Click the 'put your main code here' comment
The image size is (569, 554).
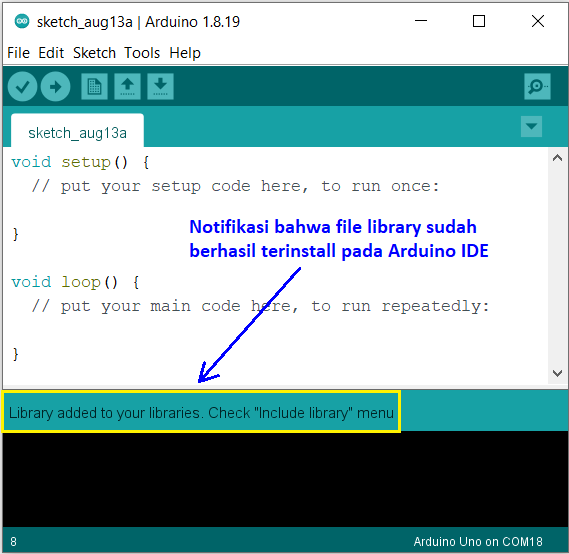pos(260,306)
